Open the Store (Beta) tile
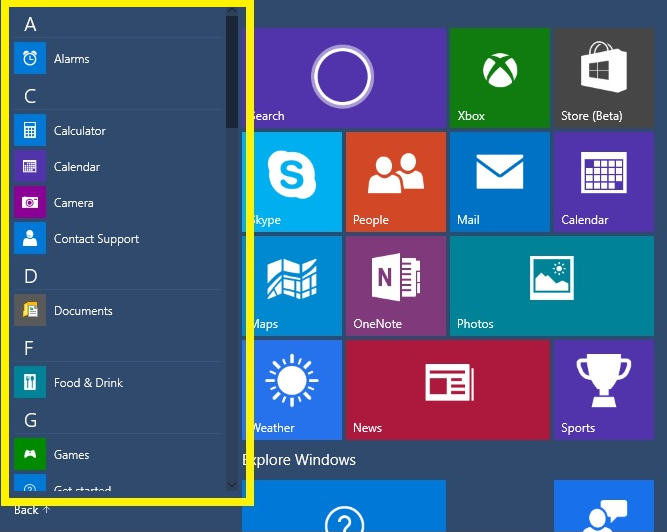The image size is (667, 532). click(x=604, y=78)
